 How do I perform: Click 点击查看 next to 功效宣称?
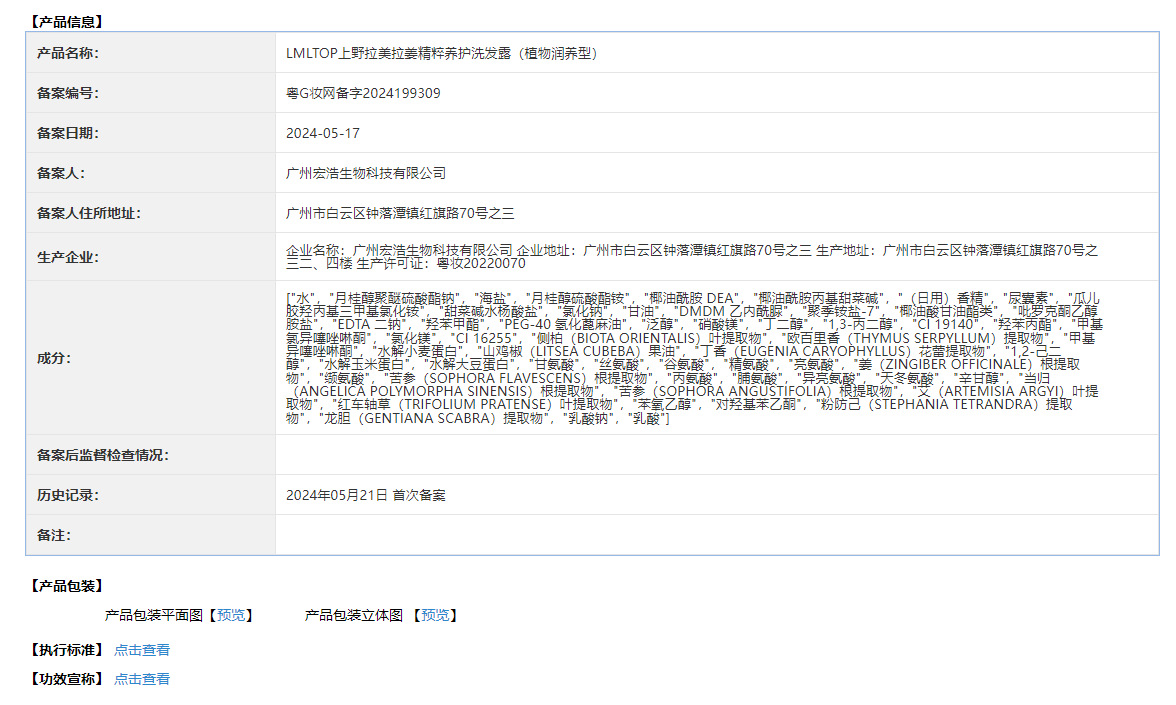(142, 680)
